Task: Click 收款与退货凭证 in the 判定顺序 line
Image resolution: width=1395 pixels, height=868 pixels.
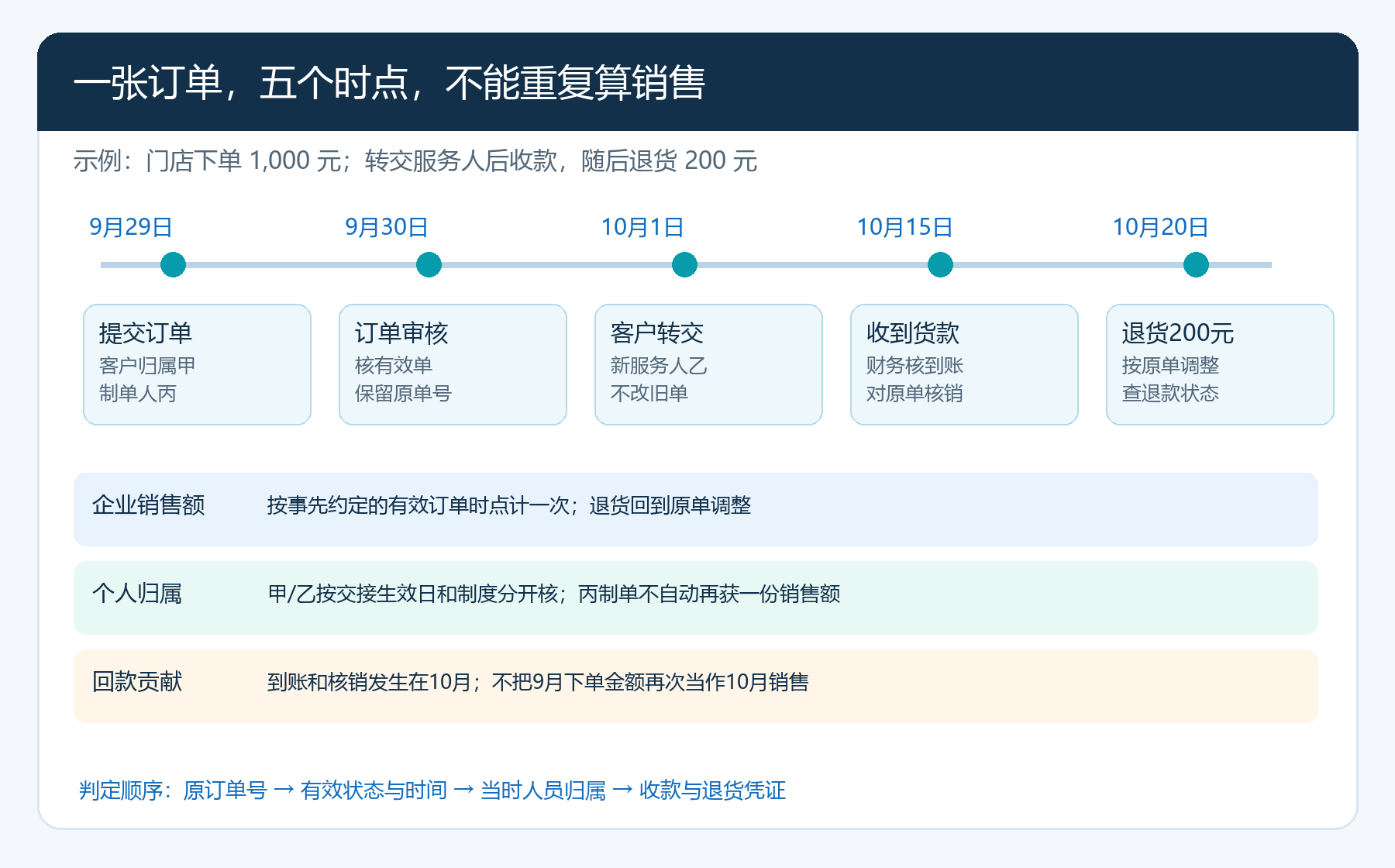Action: pos(712,790)
